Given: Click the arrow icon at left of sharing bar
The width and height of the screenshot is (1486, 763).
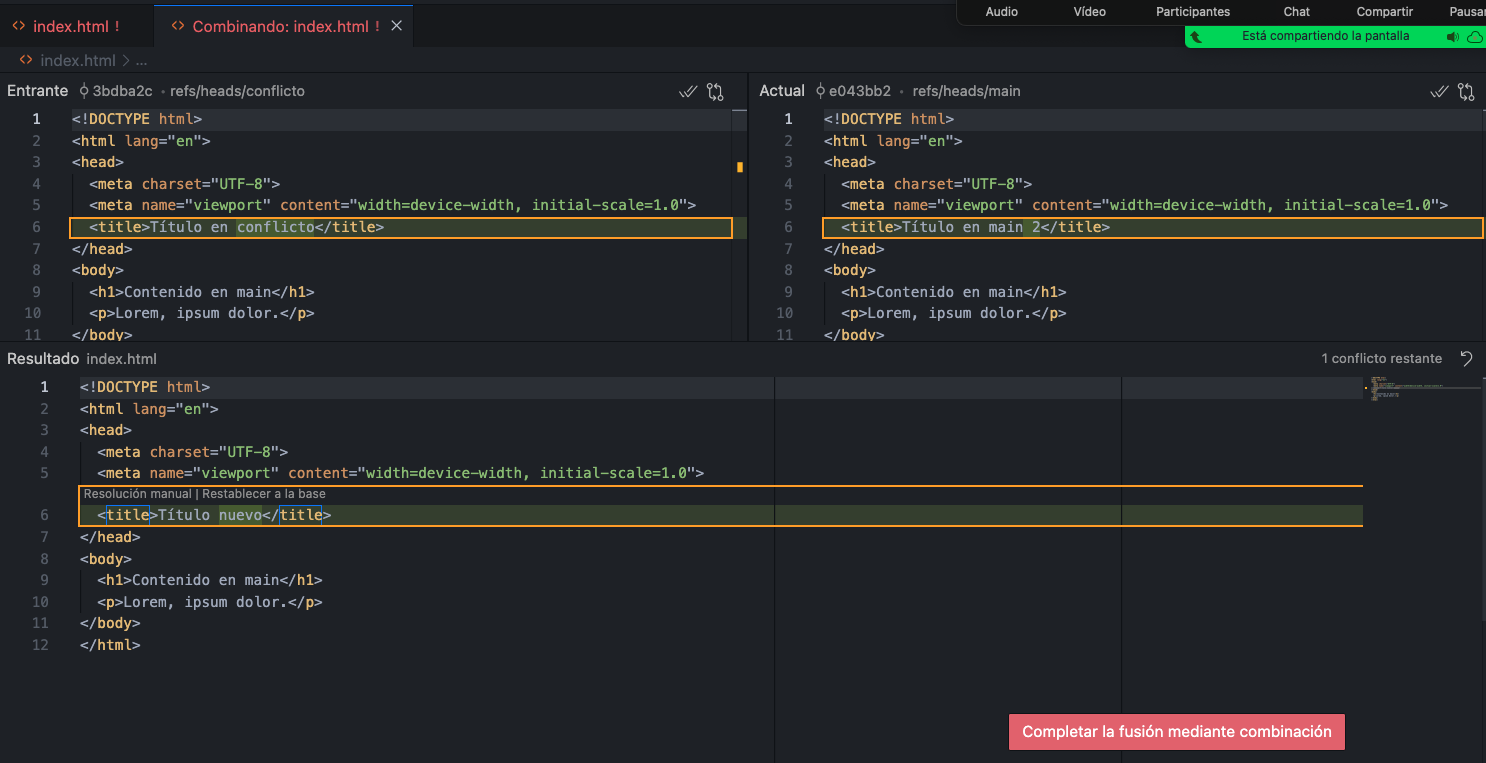Looking at the screenshot, I should [x=1196, y=37].
